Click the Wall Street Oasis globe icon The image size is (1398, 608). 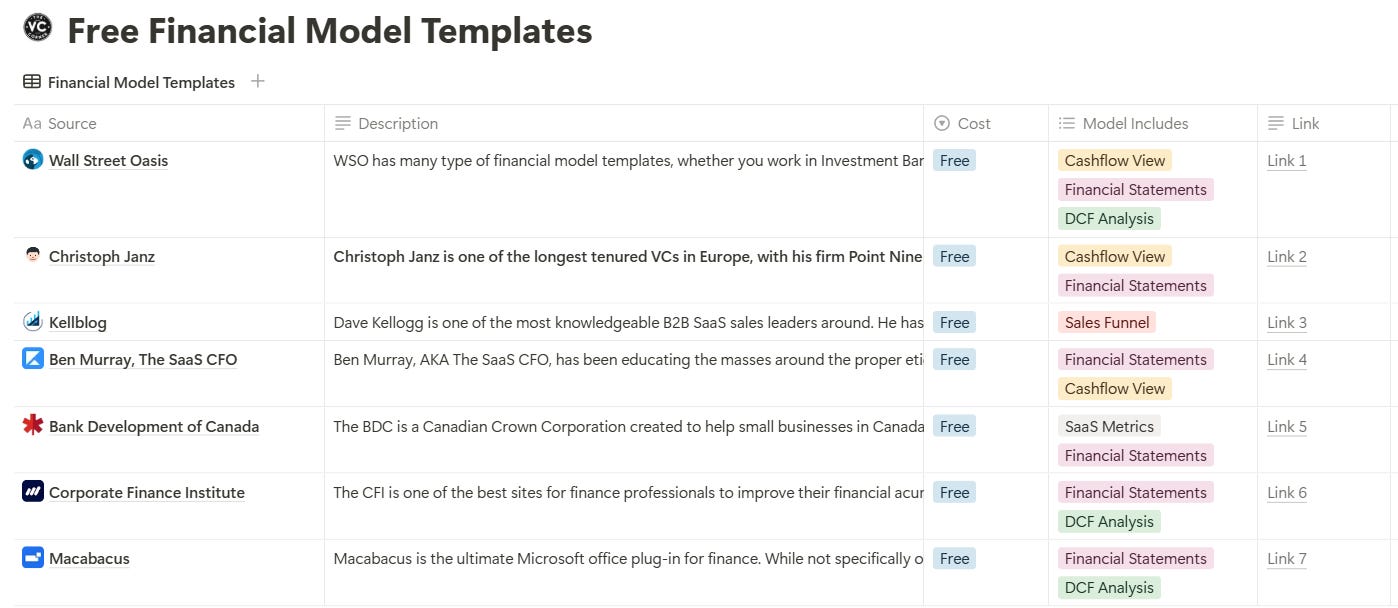(x=33, y=160)
